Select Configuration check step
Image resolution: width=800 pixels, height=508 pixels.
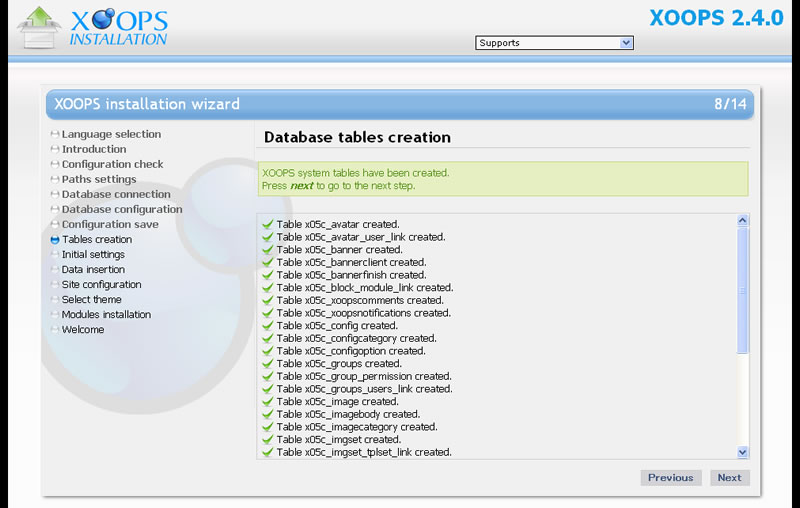[112, 164]
